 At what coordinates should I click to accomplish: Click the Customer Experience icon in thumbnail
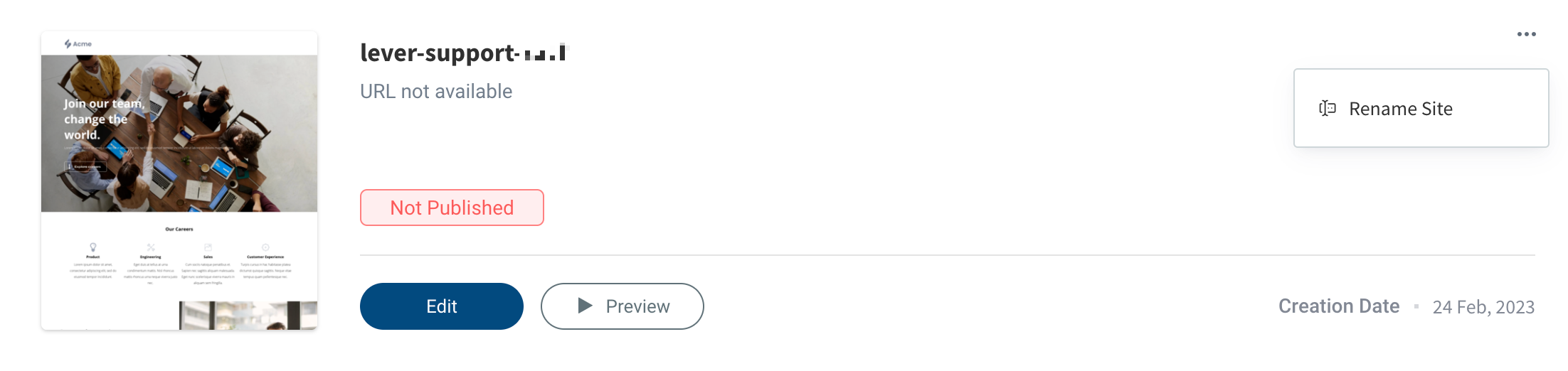coord(265,247)
